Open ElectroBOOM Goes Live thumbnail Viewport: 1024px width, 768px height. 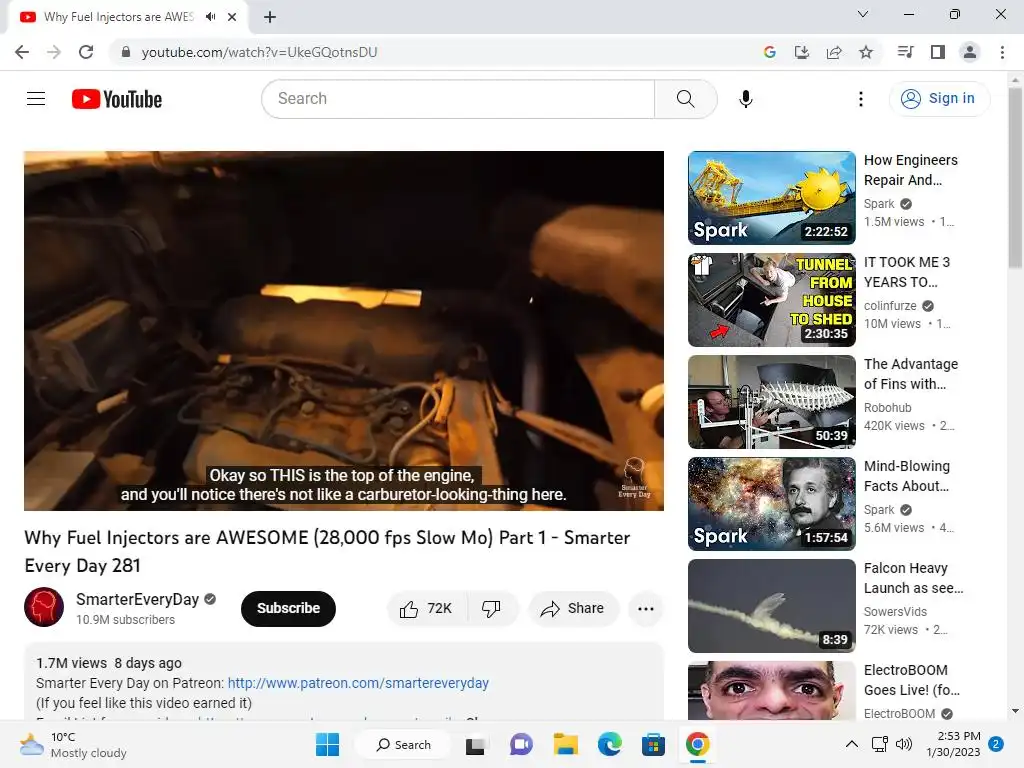tap(772, 691)
